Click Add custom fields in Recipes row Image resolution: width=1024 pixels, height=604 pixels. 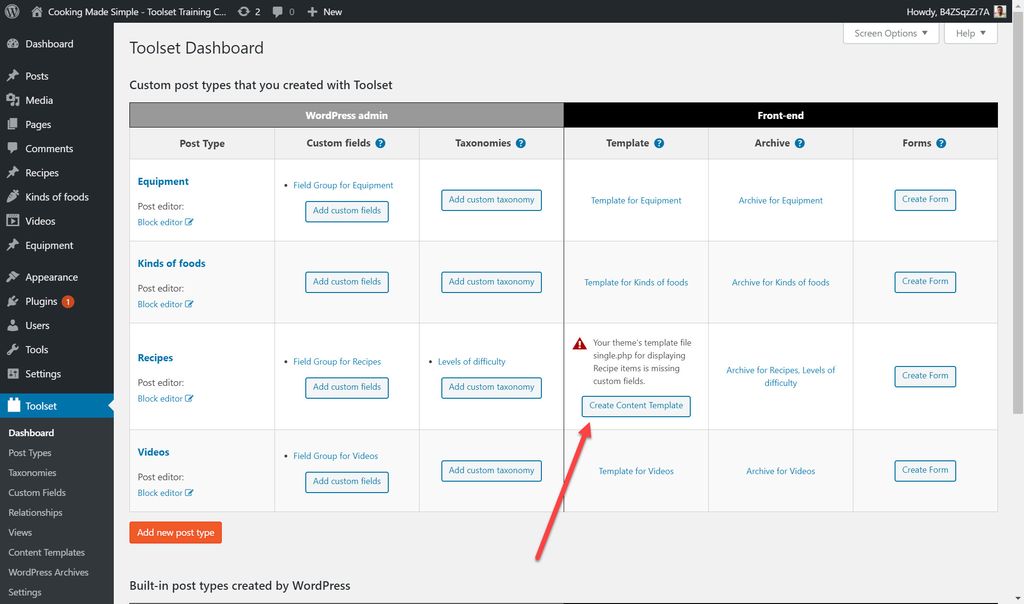coord(347,387)
